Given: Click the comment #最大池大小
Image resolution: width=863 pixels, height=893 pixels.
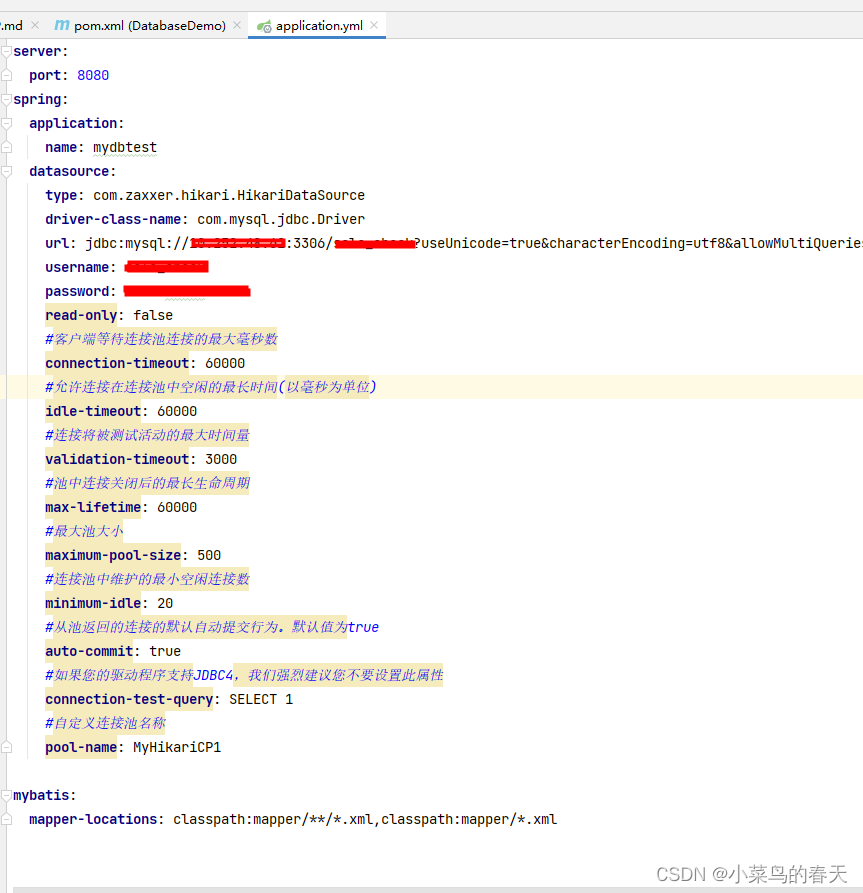Looking at the screenshot, I should (x=84, y=531).
